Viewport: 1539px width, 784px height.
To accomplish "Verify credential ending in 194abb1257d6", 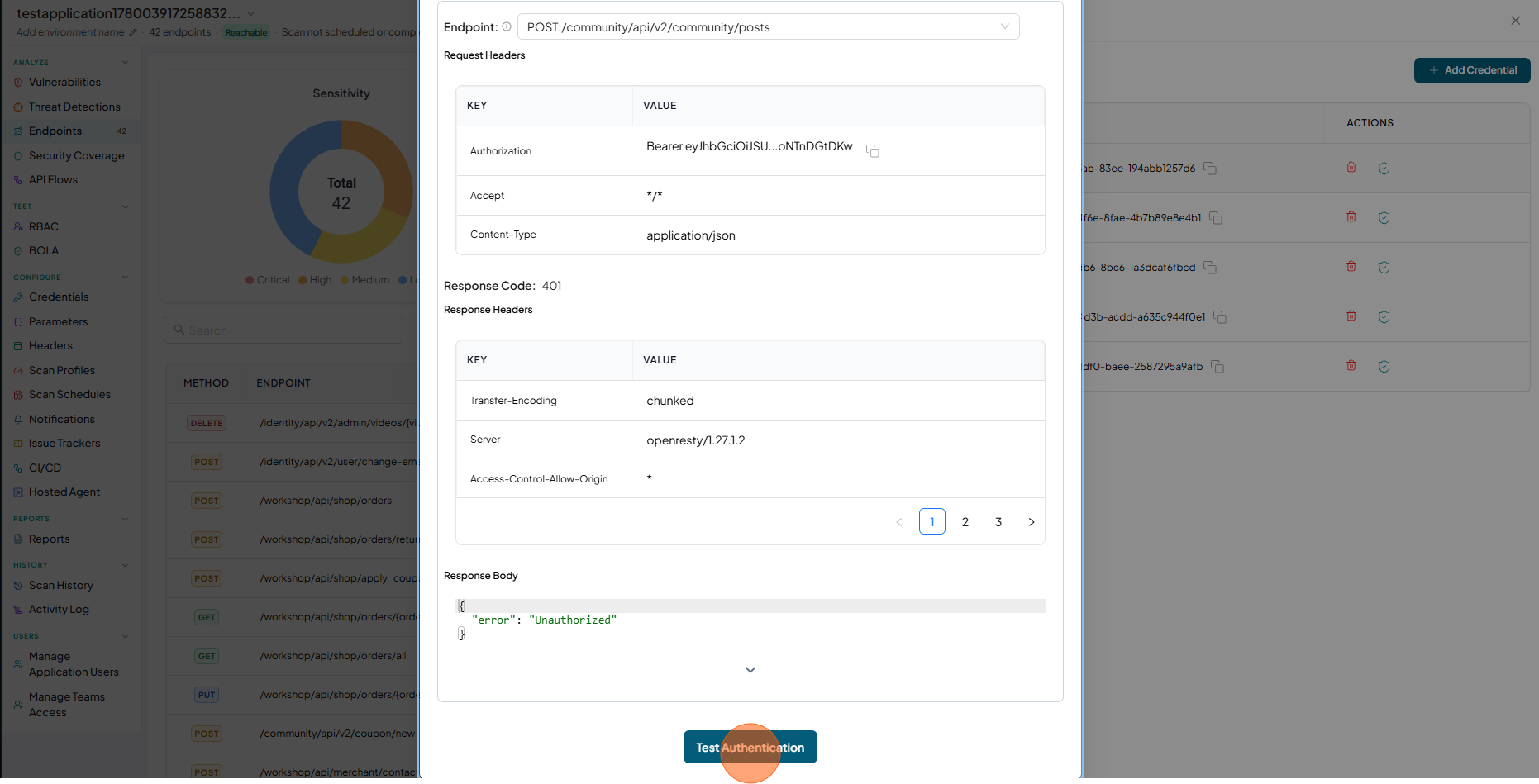I will [x=1384, y=168].
